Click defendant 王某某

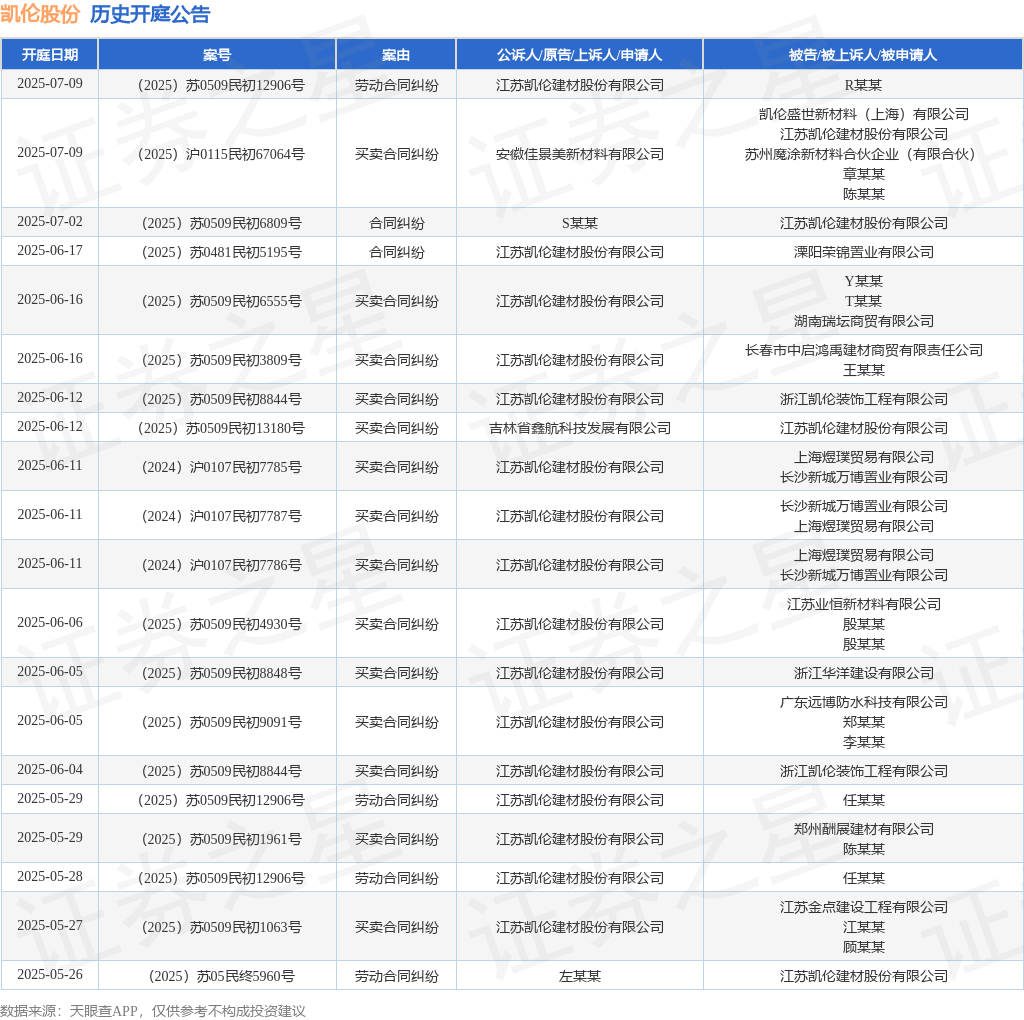click(x=863, y=370)
